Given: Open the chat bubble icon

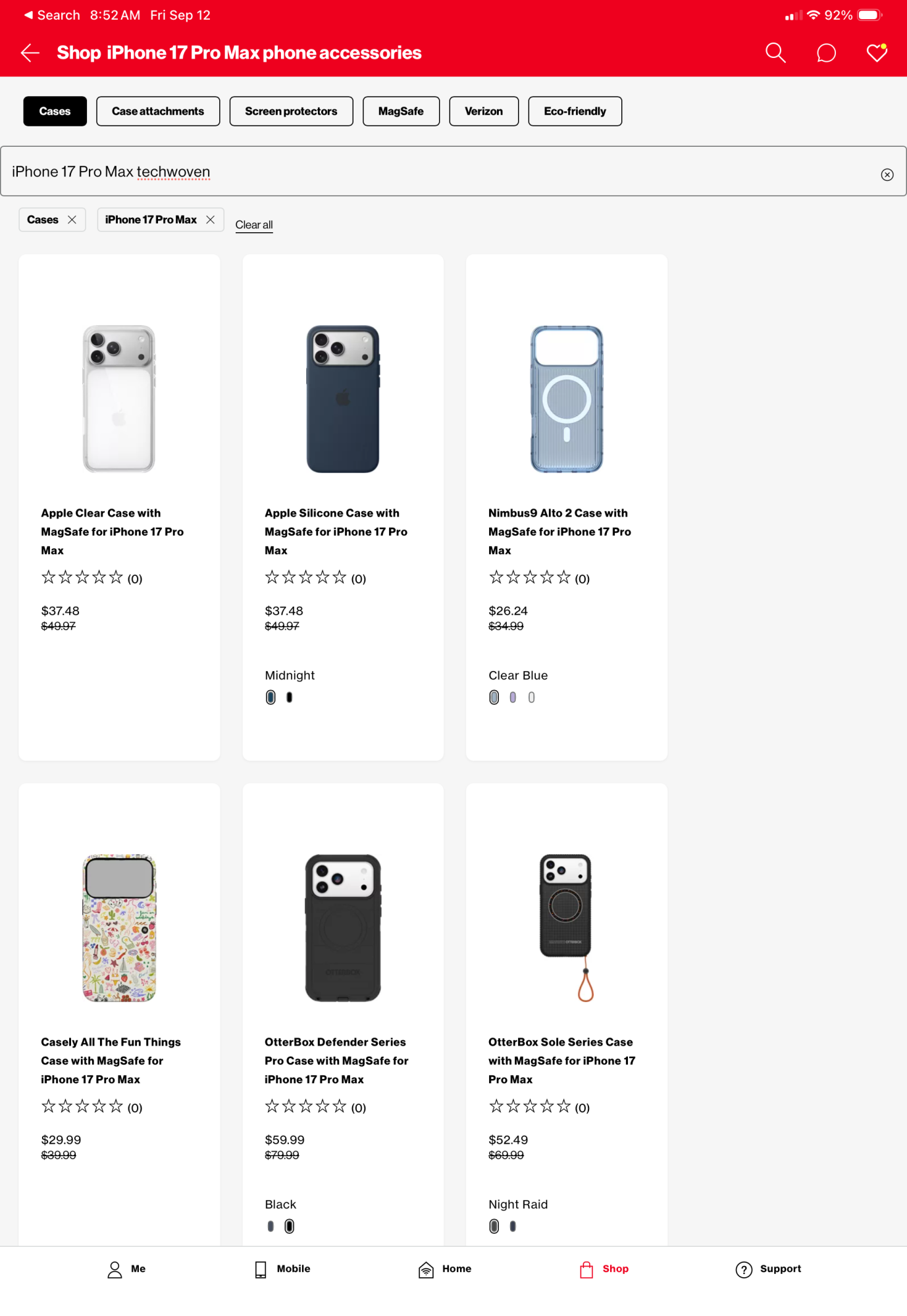Looking at the screenshot, I should pos(826,53).
